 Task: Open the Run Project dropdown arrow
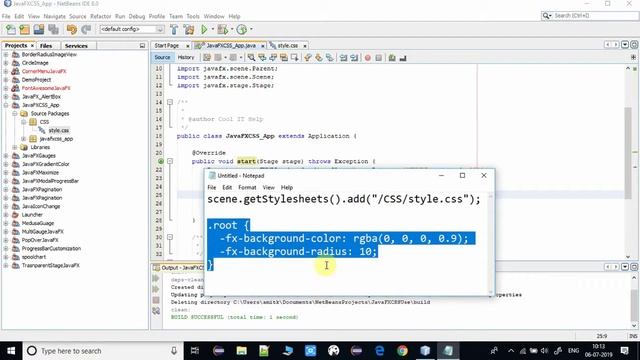[213, 29]
